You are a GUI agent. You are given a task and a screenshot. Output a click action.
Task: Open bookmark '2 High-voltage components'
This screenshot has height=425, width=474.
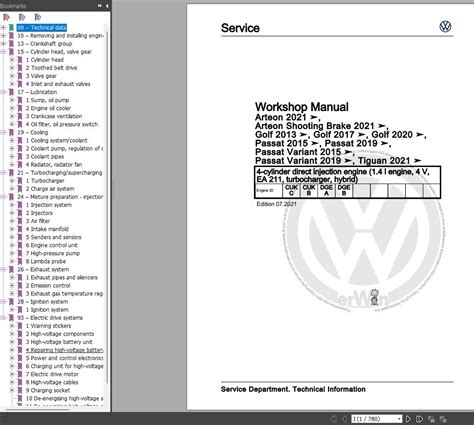tap(60, 334)
